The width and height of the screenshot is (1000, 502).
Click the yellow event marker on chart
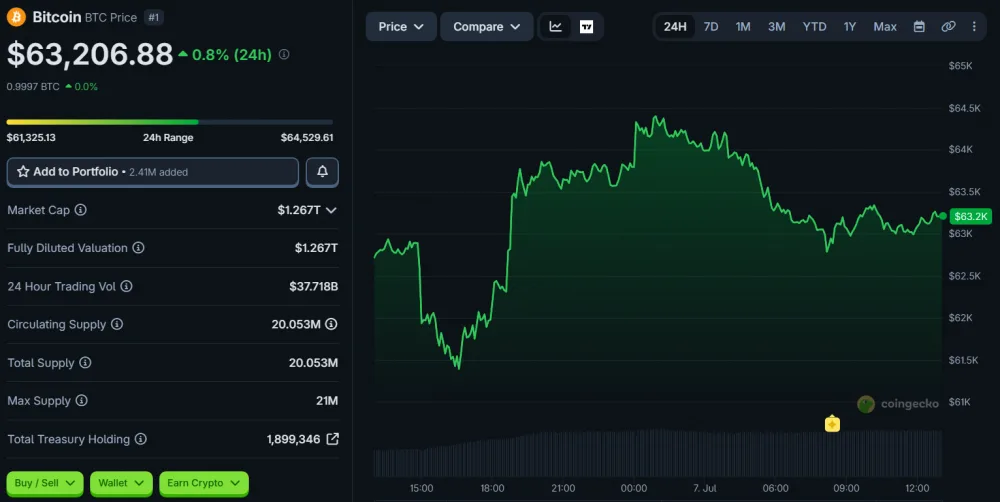[832, 424]
